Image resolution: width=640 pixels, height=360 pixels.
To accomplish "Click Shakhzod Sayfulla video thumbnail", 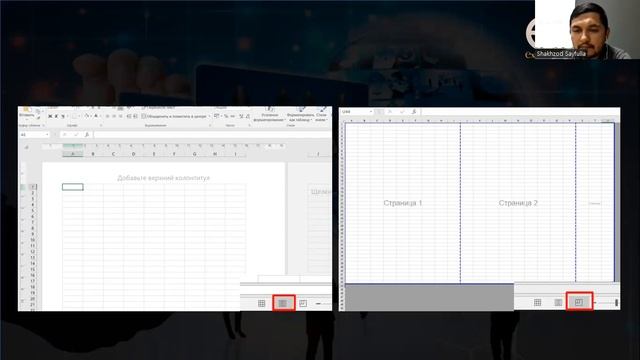I will click(x=587, y=29).
